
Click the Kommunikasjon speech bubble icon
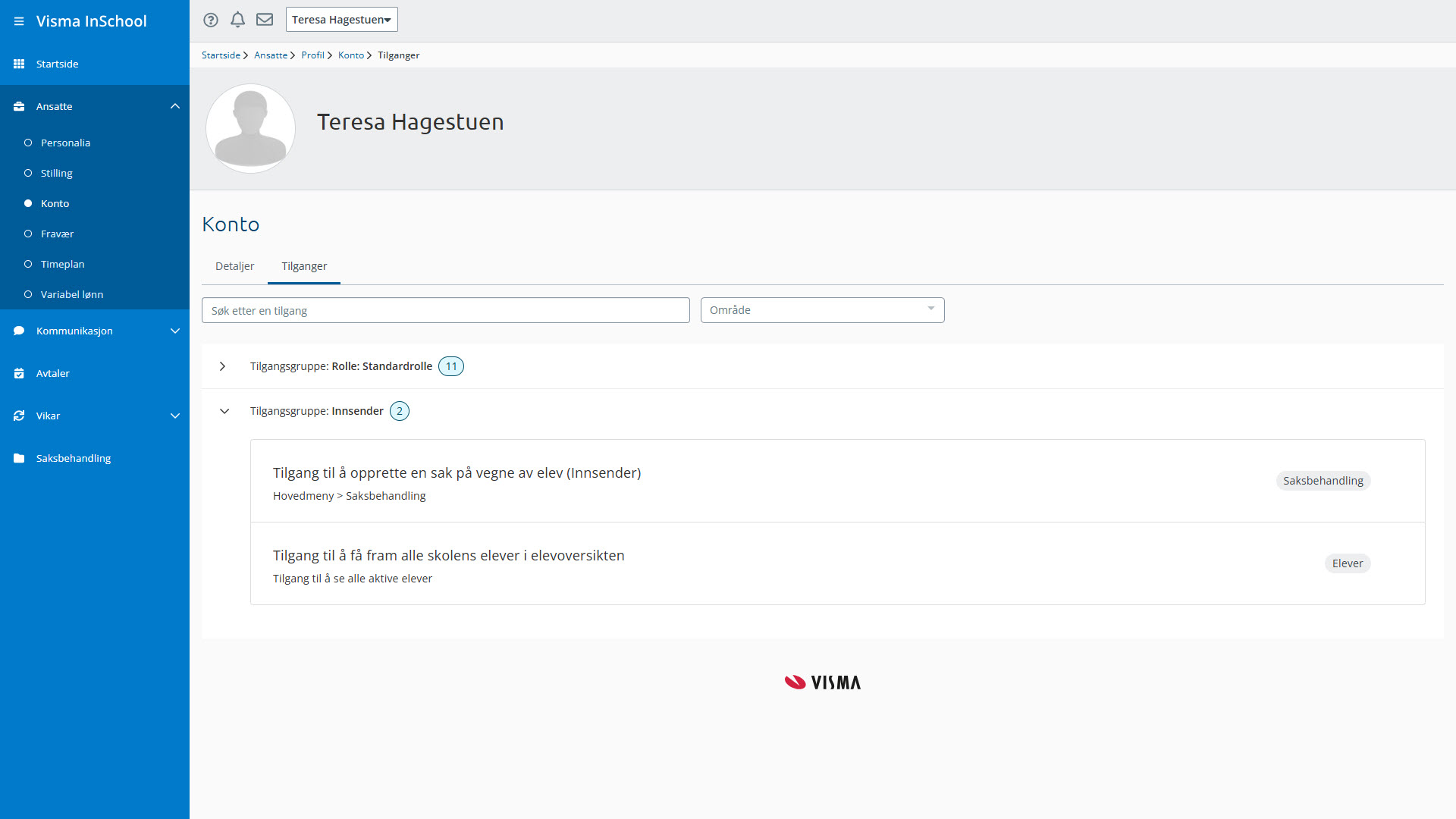(x=19, y=331)
